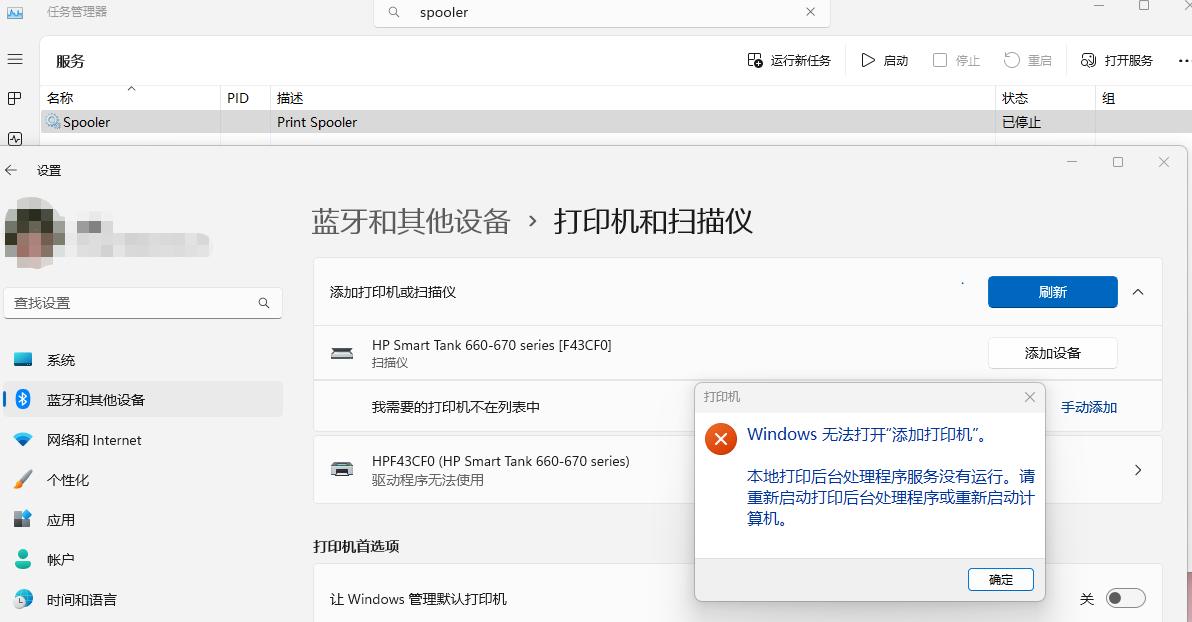The height and width of the screenshot is (622, 1192).
Task: Start the selected Spooler service
Action: [x=885, y=60]
